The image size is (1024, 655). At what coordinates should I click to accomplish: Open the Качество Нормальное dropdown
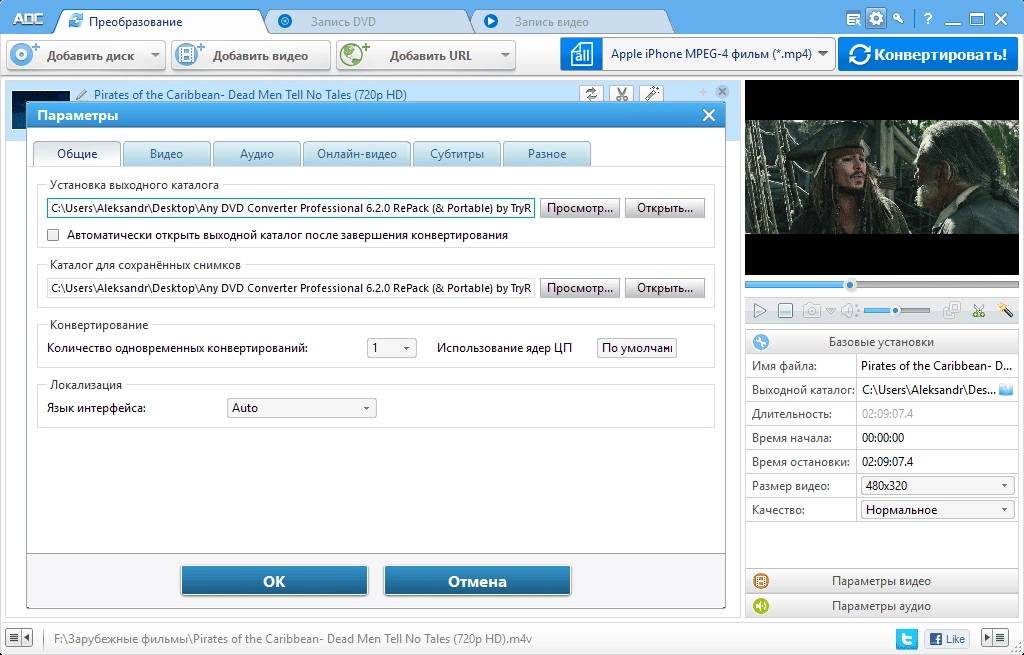pos(938,510)
